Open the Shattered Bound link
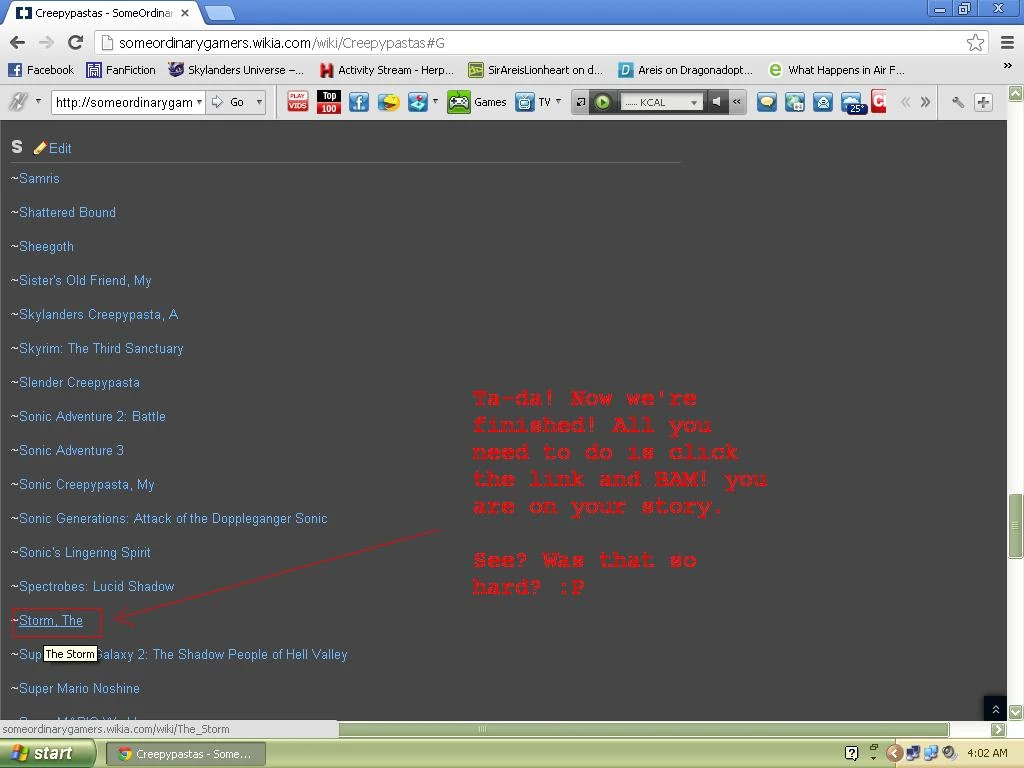The image size is (1024, 768). pos(67,212)
